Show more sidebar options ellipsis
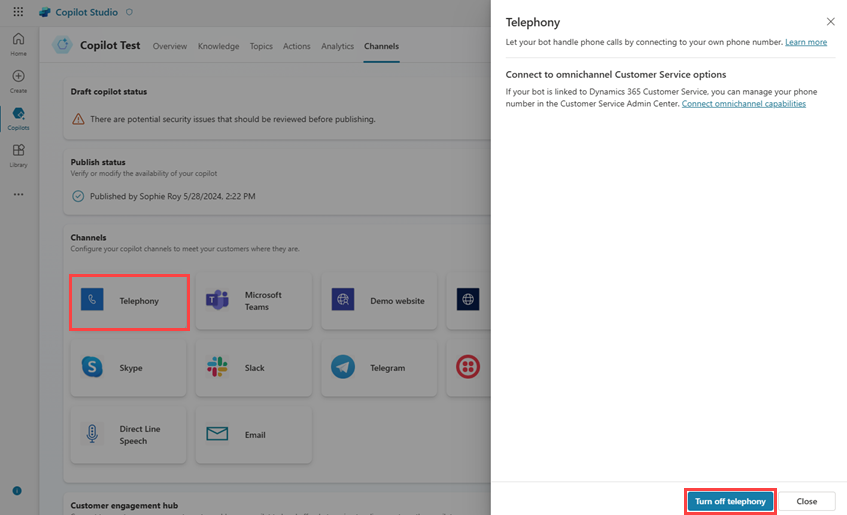The image size is (847, 515). [x=18, y=194]
